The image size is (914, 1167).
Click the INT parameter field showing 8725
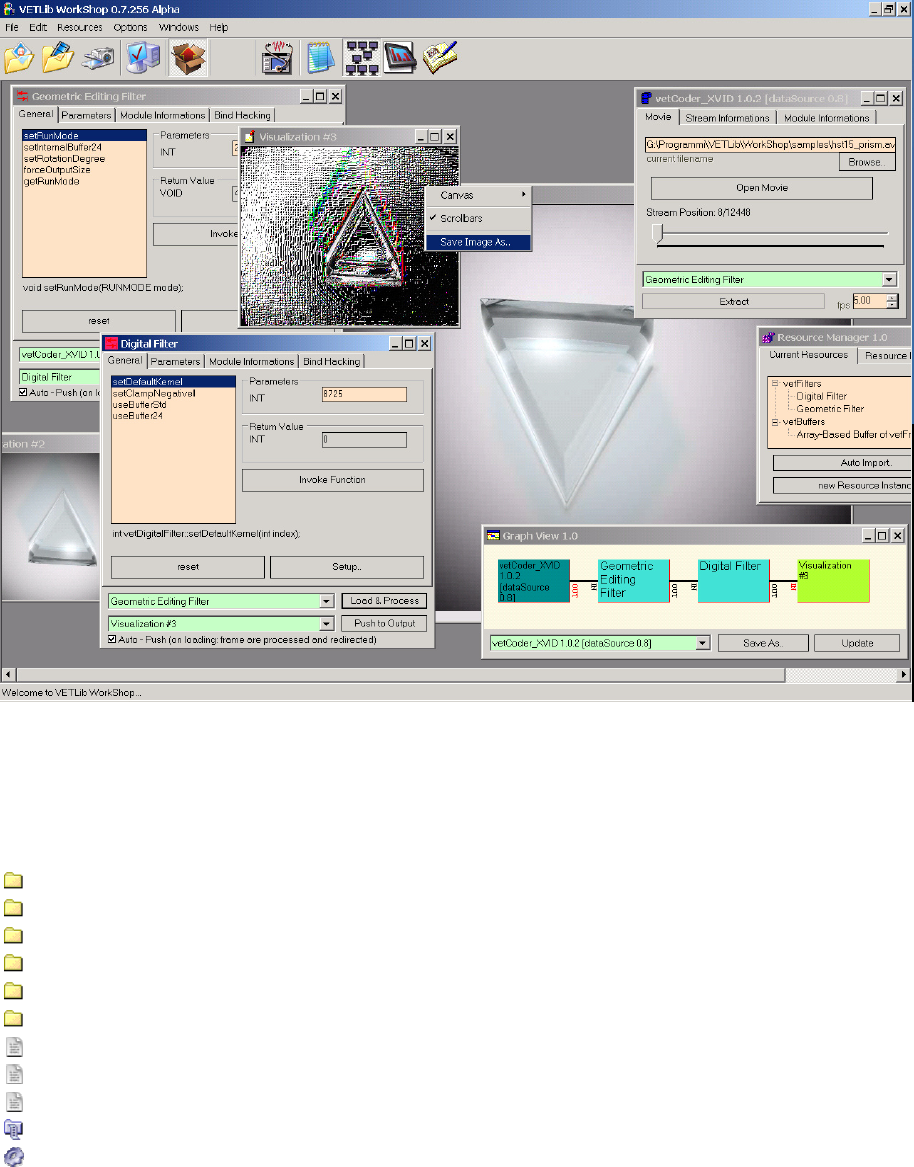364,394
